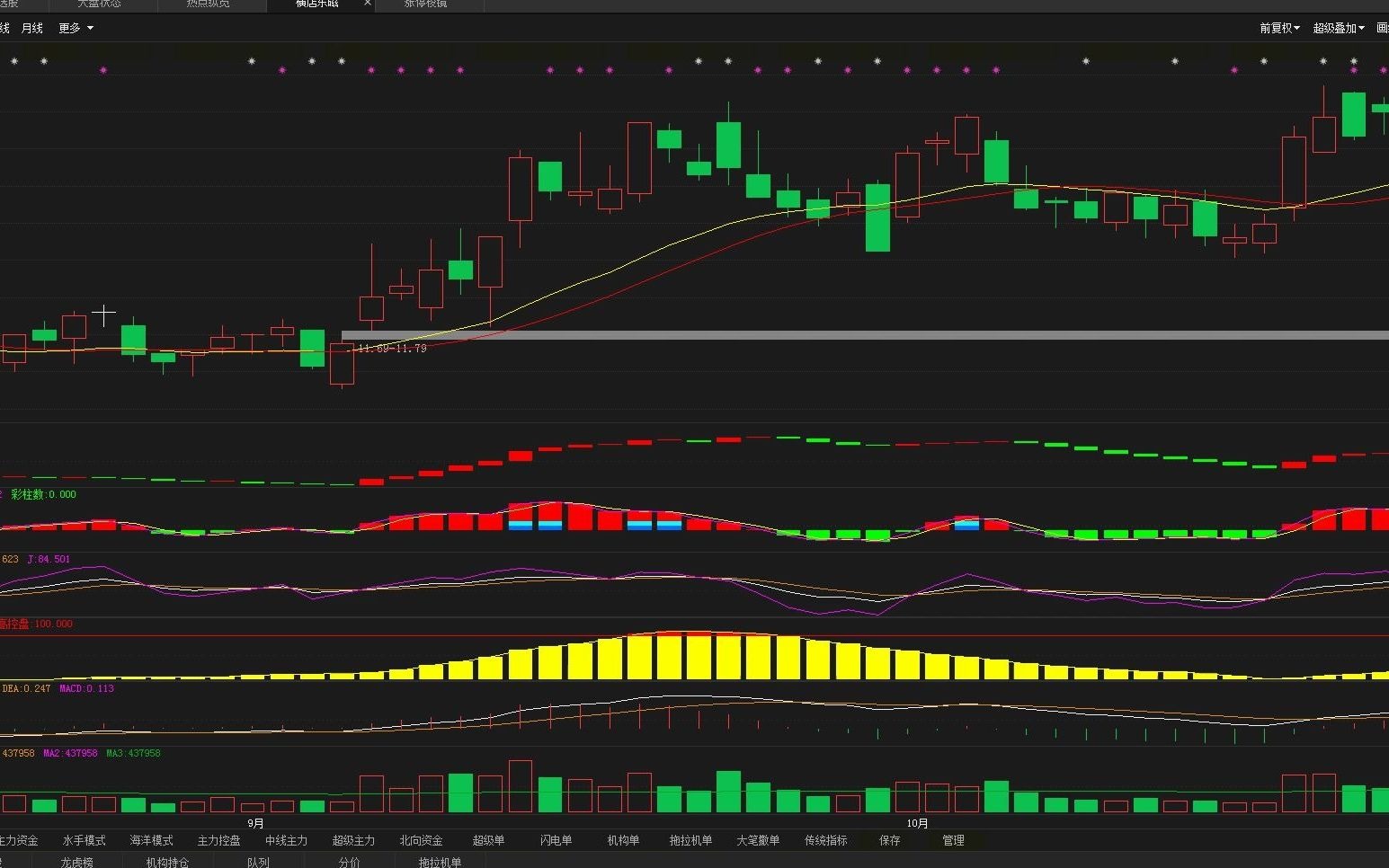Select the 传统指标 indicator tab
1389x868 pixels.
click(x=825, y=840)
